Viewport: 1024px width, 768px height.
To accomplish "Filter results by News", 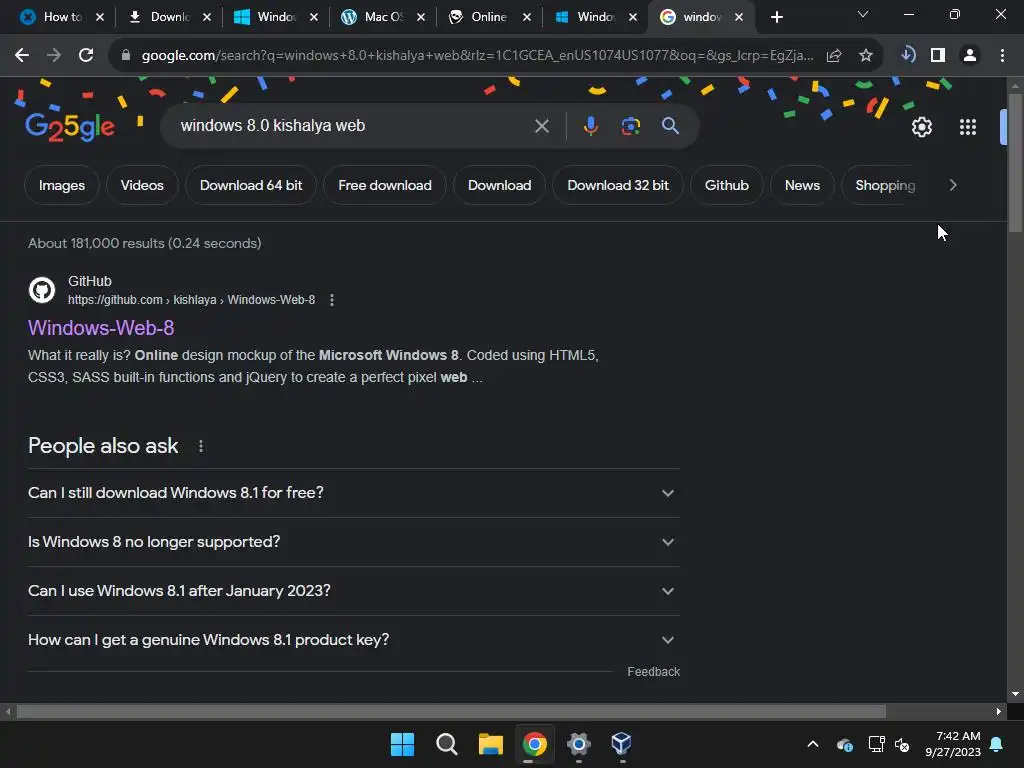I will [802, 185].
